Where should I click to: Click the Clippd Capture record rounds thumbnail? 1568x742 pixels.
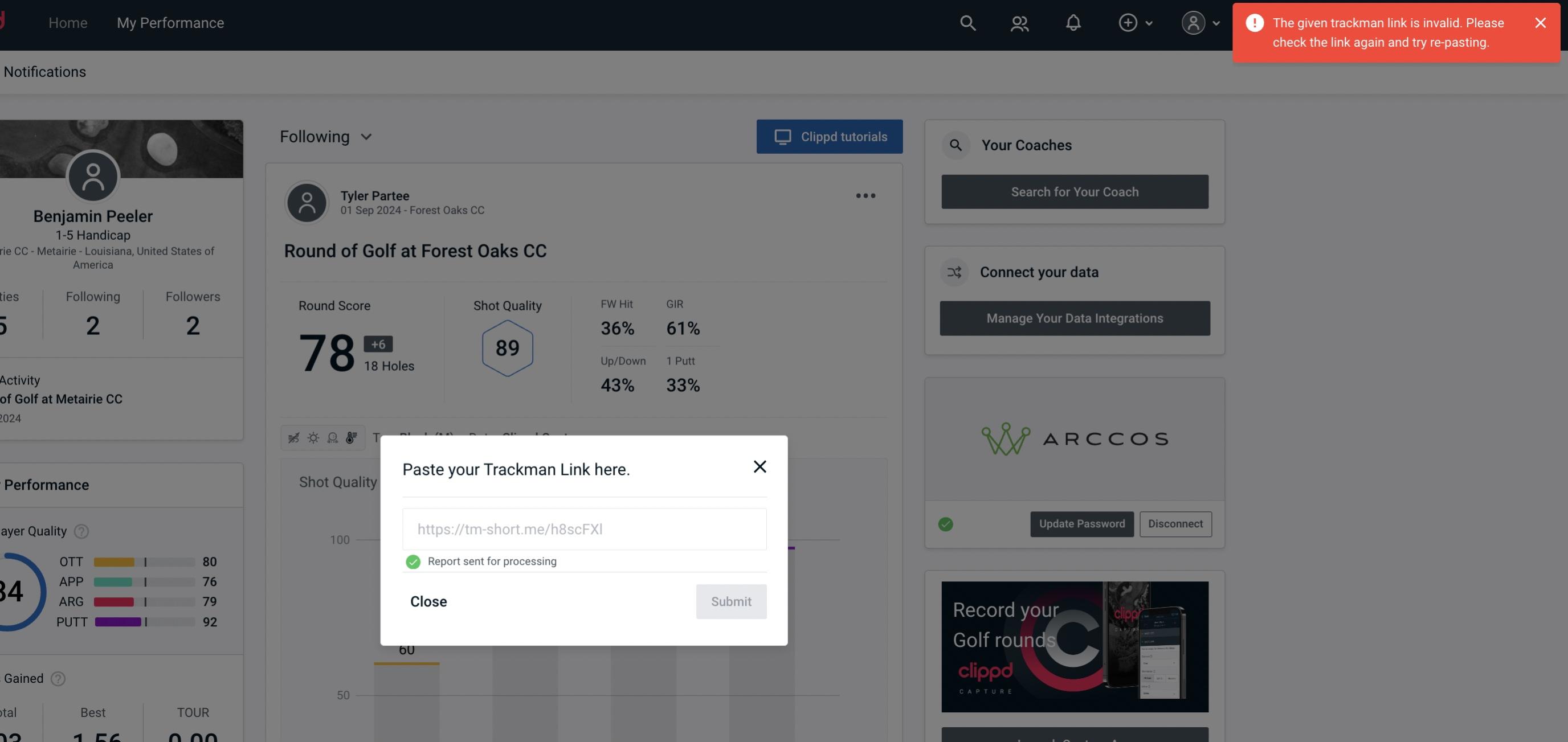tap(1075, 646)
